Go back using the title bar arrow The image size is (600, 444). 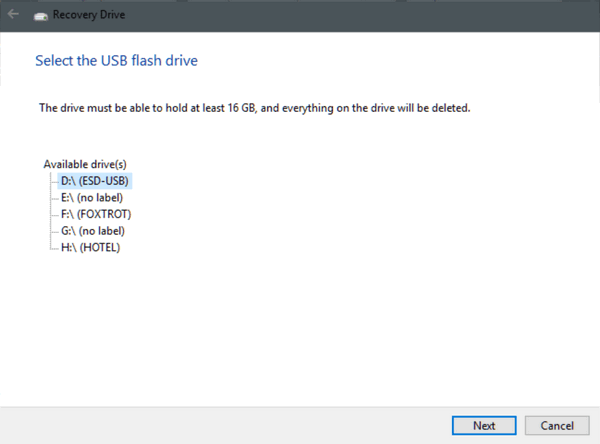13,15
